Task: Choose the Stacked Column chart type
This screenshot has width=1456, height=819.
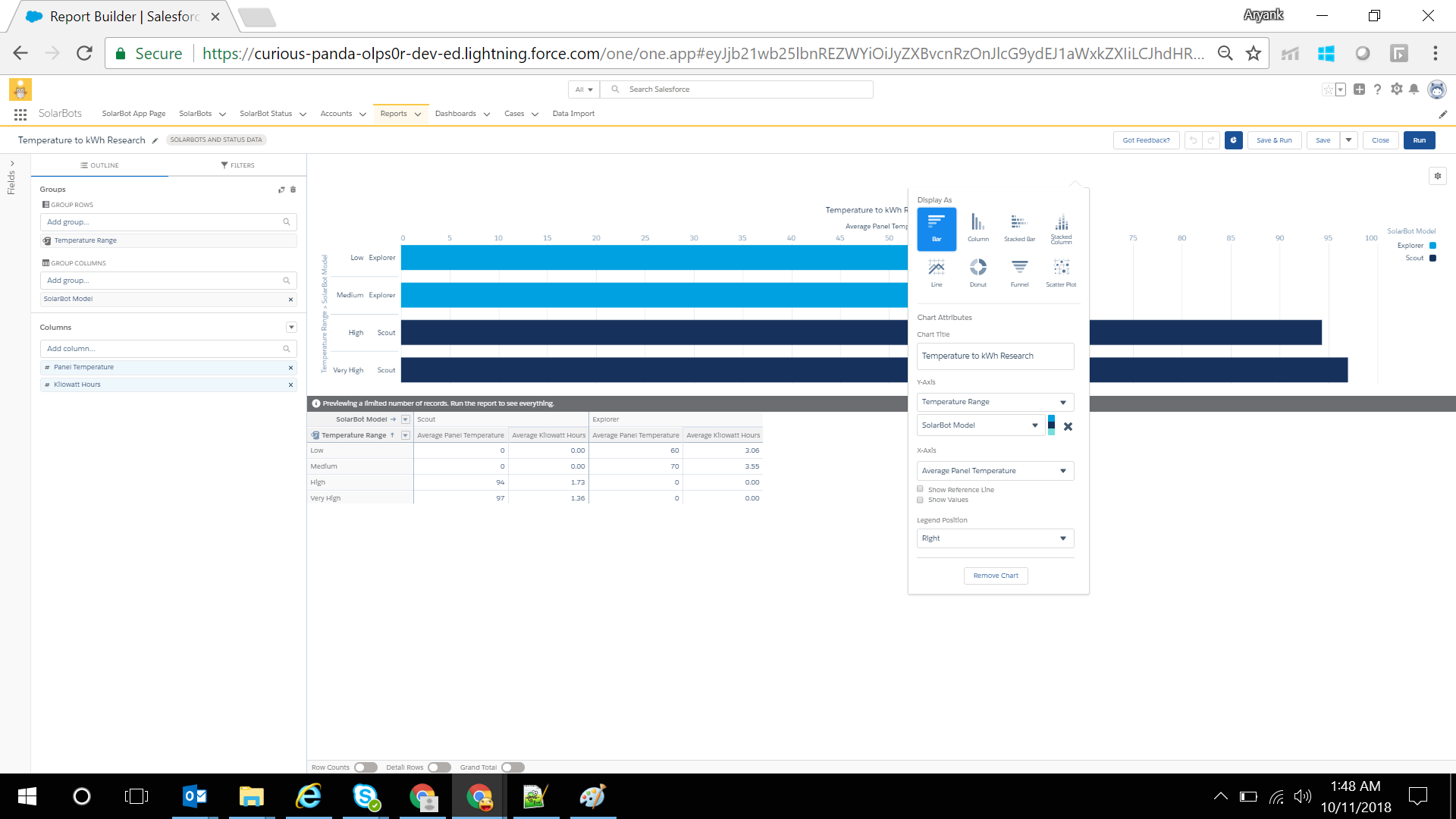Action: [1061, 229]
